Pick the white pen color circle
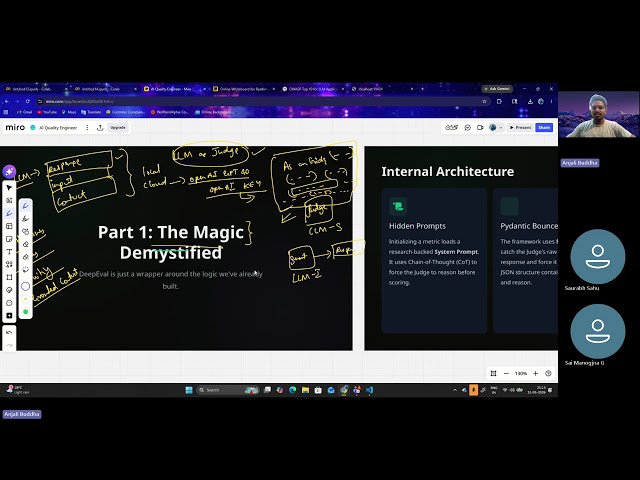The height and width of the screenshot is (480, 640). tap(25, 286)
